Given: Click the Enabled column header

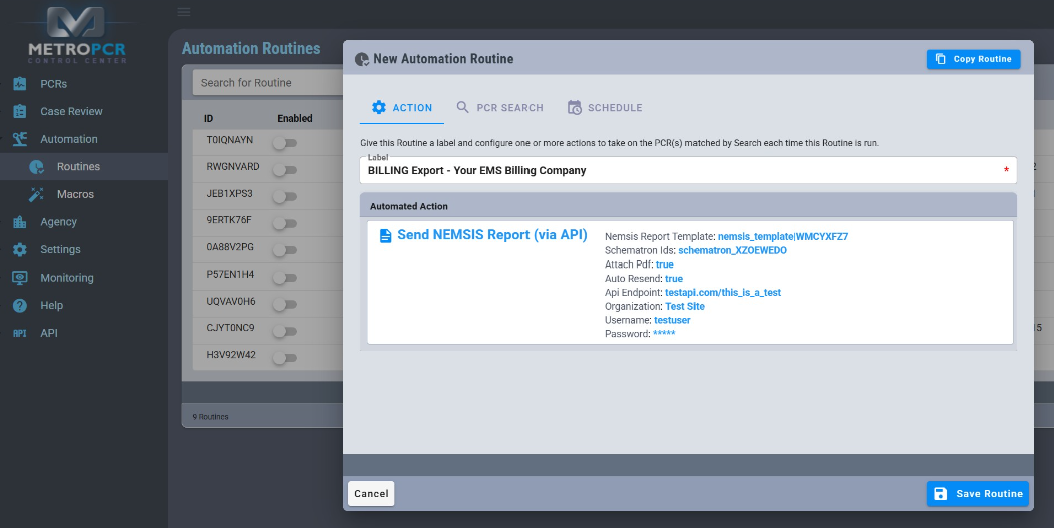Looking at the screenshot, I should pos(294,118).
